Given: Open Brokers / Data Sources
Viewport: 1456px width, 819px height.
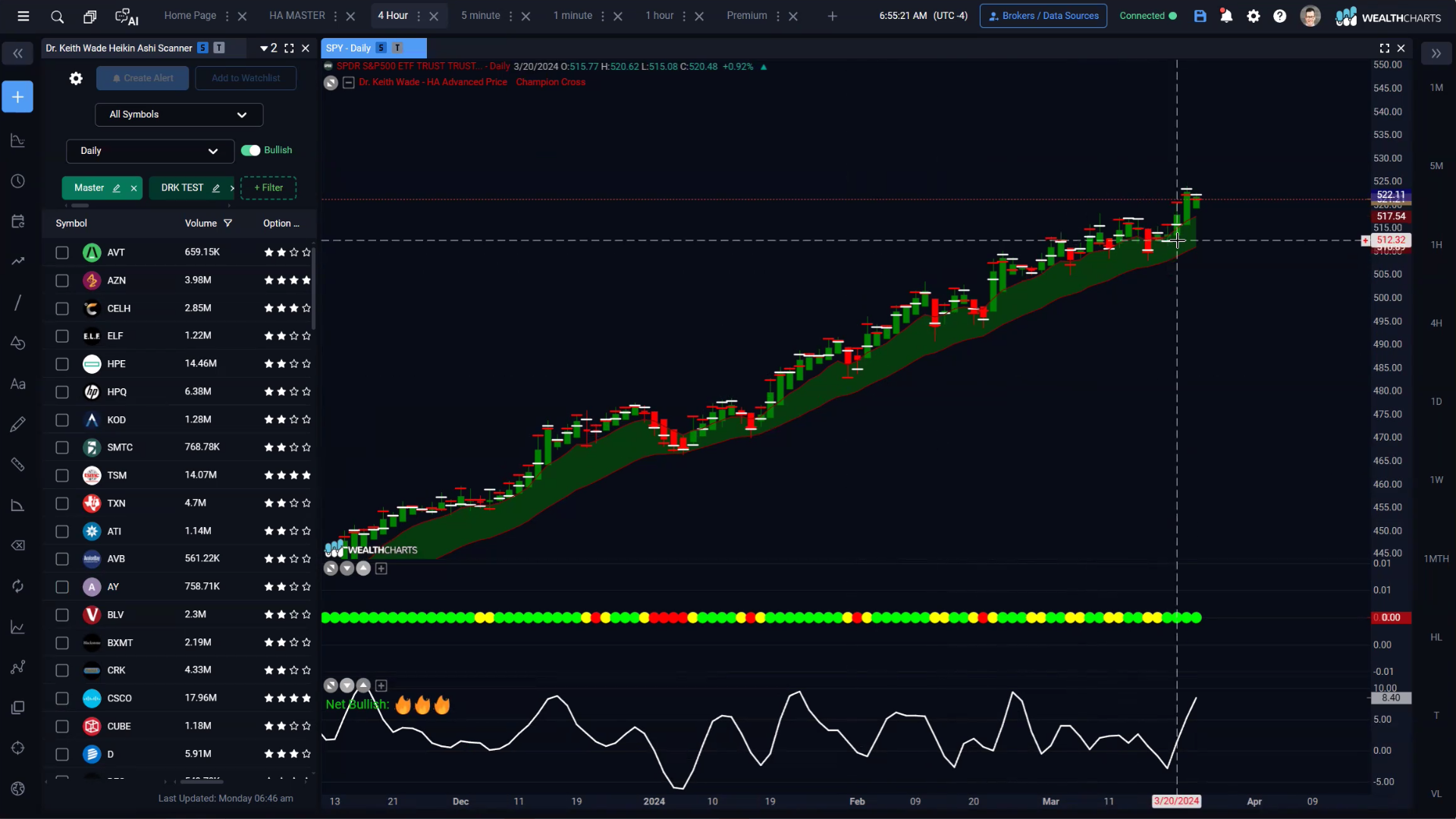Looking at the screenshot, I should (x=1043, y=16).
